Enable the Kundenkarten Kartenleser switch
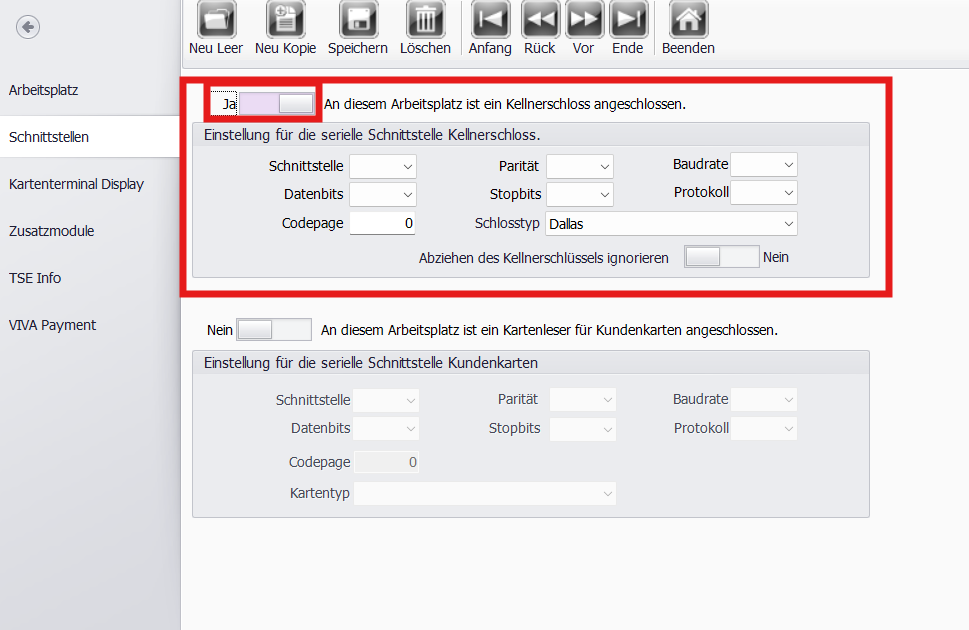The width and height of the screenshot is (969, 630). [274, 329]
